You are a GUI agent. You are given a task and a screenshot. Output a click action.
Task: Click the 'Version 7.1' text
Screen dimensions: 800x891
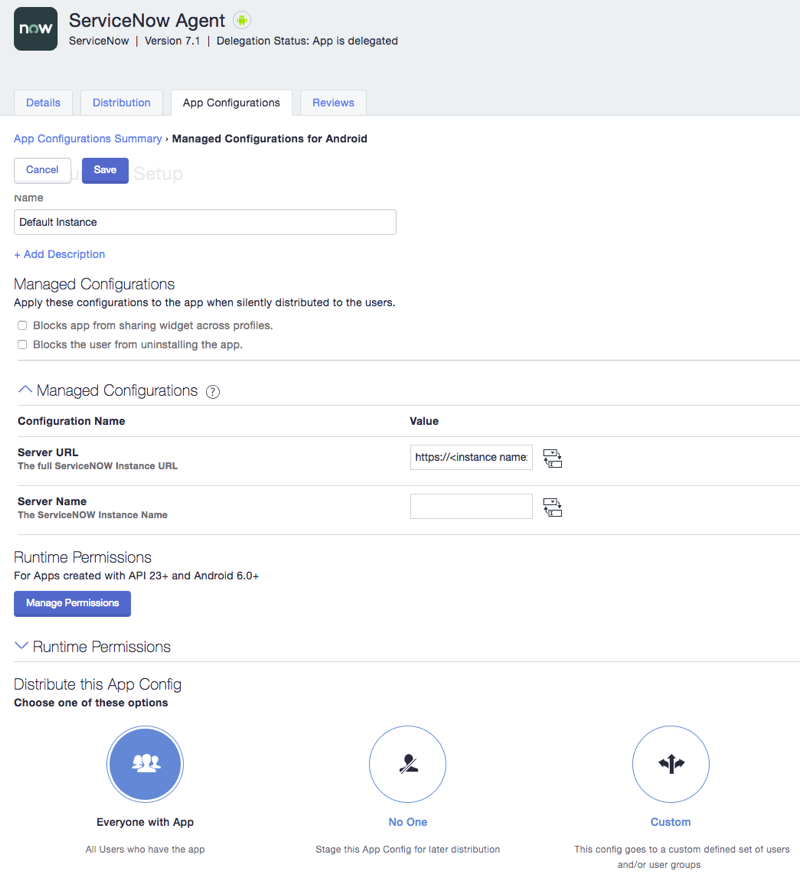(x=172, y=41)
